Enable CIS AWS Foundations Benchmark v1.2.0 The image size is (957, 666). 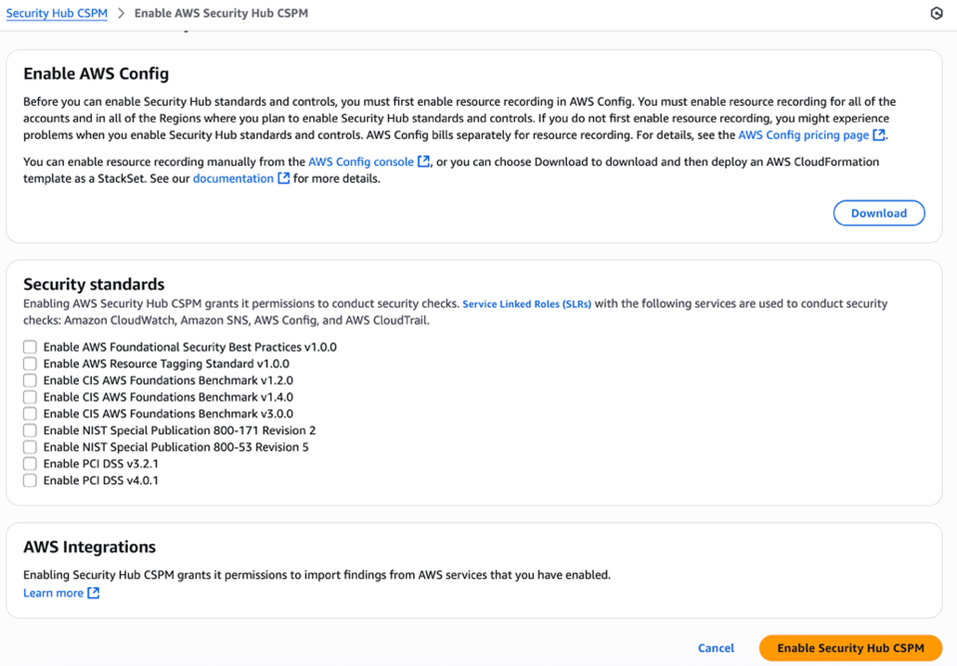tap(29, 380)
